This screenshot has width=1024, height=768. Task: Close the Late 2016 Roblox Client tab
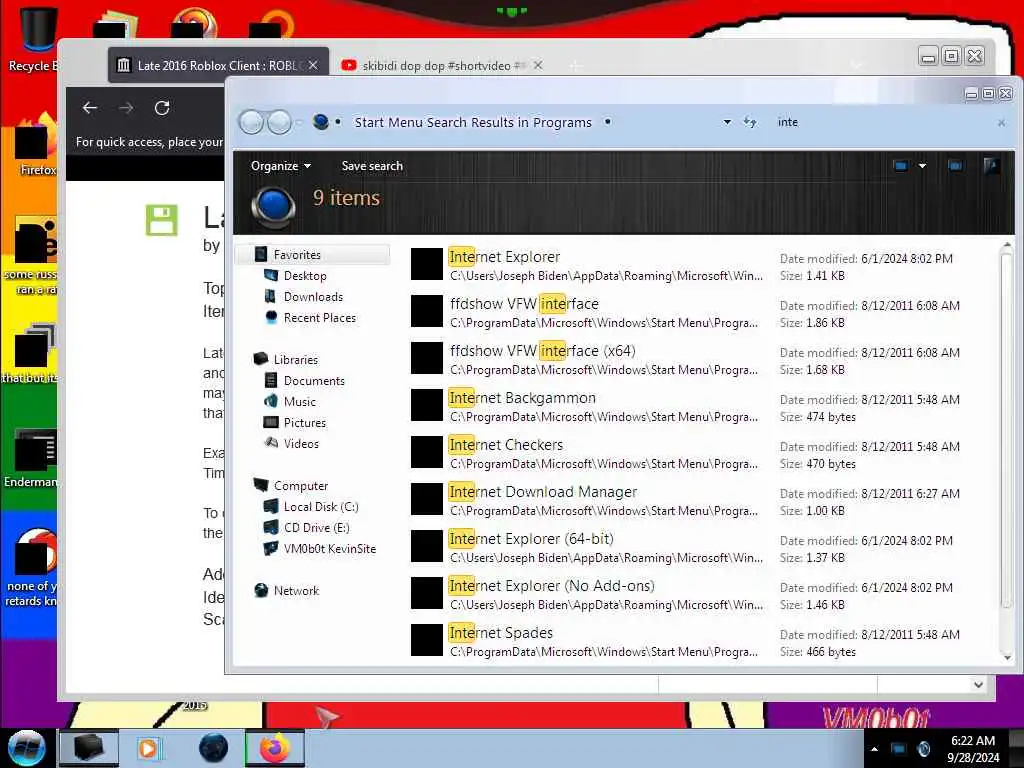(313, 65)
